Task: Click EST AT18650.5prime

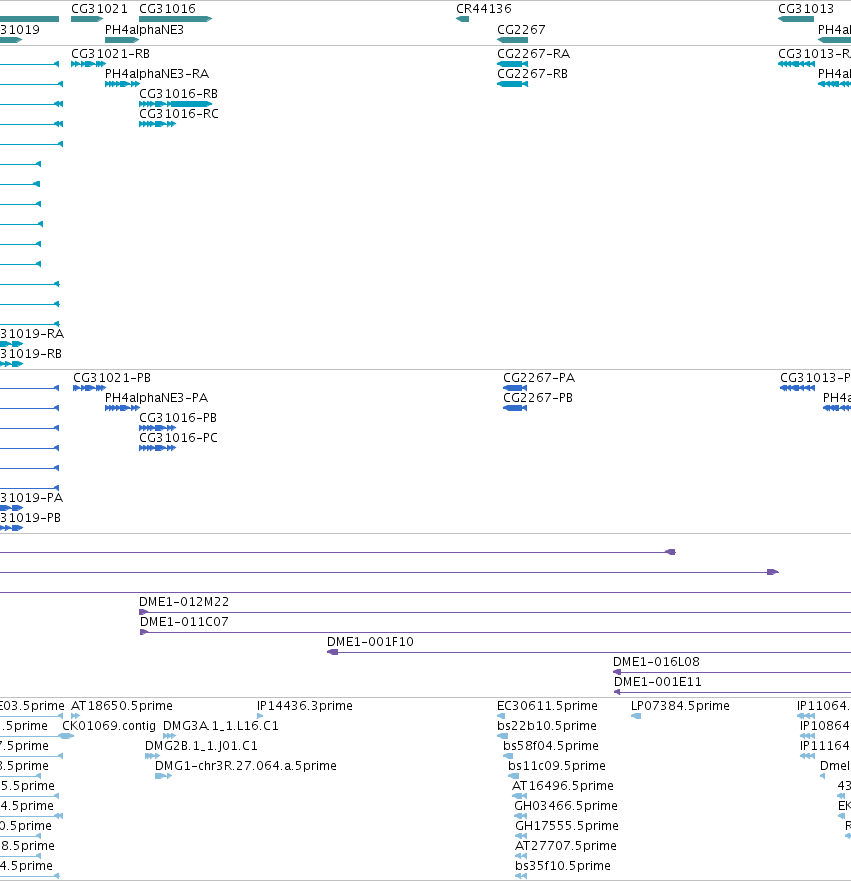Action: click(122, 706)
